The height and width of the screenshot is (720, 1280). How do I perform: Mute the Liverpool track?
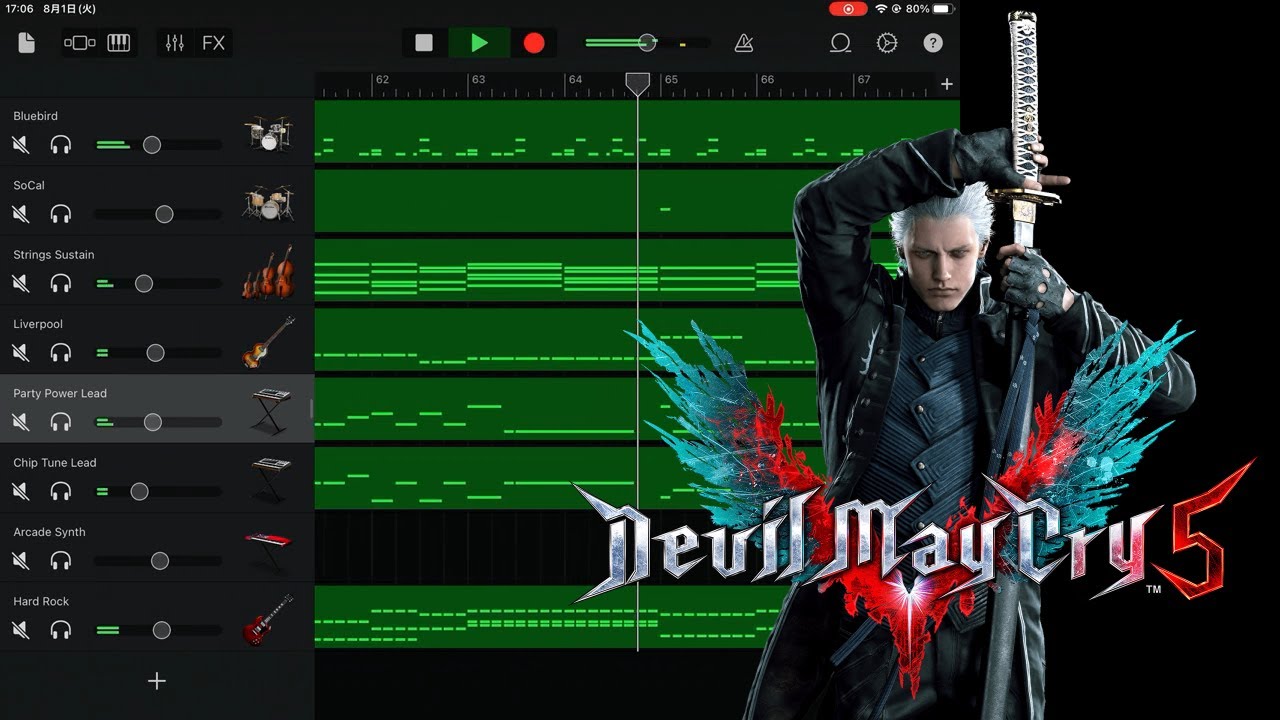(21, 353)
